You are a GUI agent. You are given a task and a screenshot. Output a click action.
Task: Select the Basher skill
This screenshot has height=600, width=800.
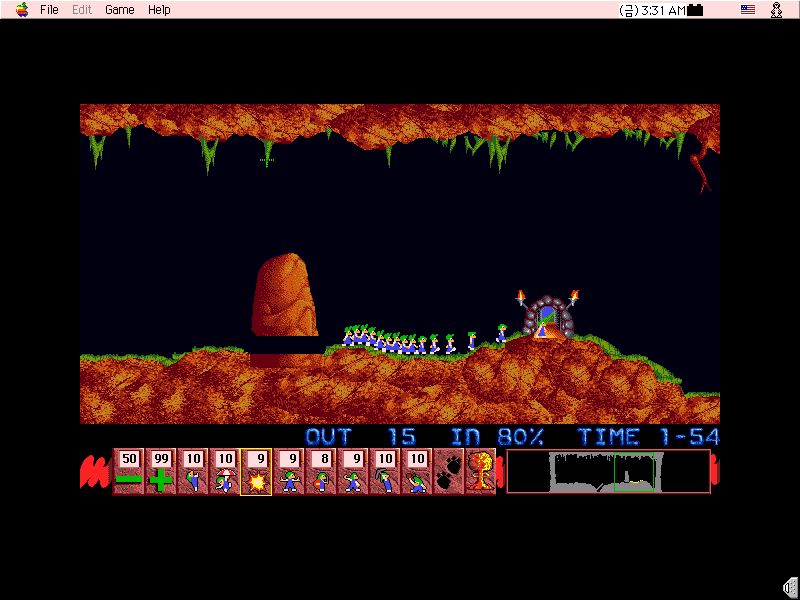(353, 472)
